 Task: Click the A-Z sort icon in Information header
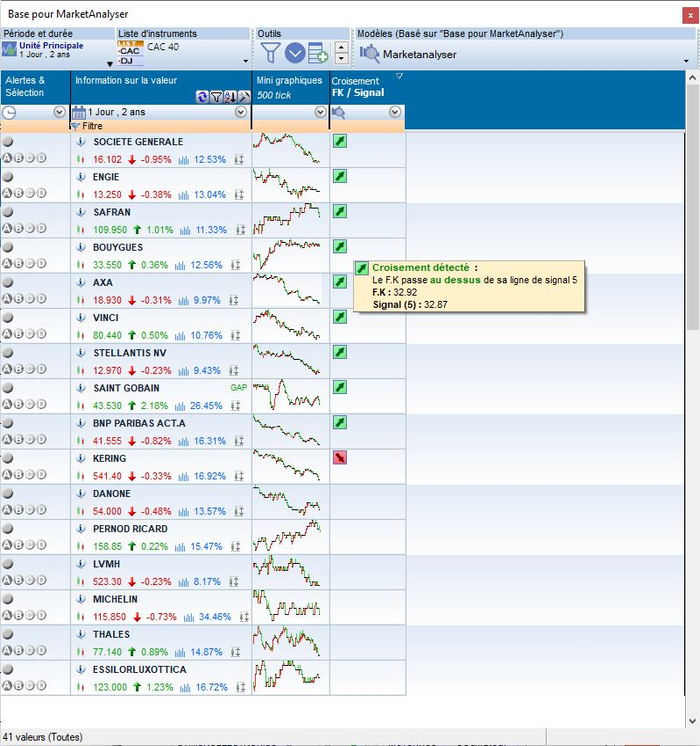230,97
